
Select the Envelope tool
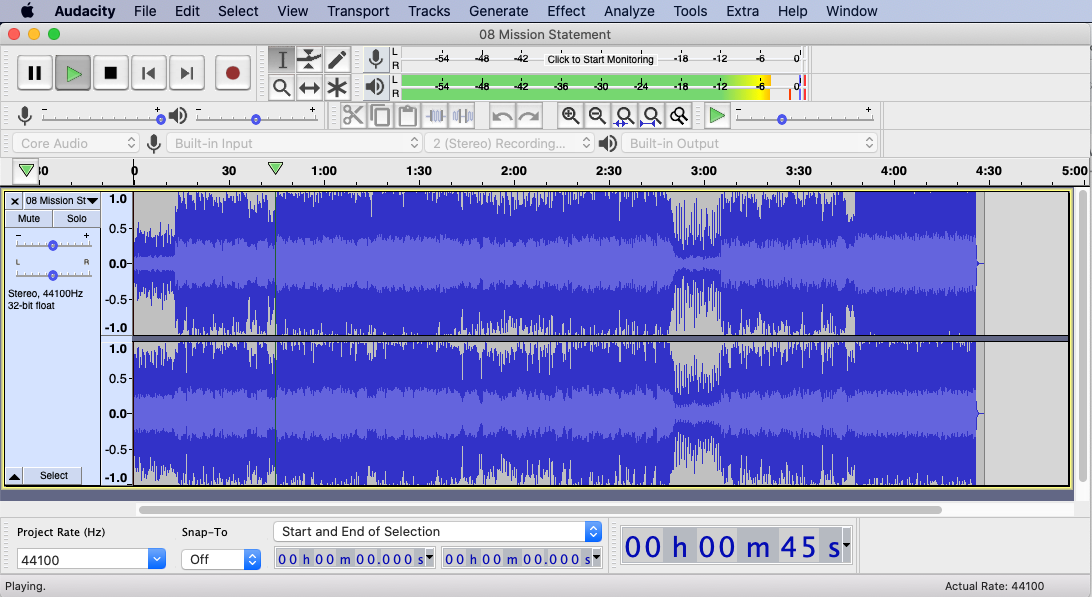pyautogui.click(x=310, y=59)
